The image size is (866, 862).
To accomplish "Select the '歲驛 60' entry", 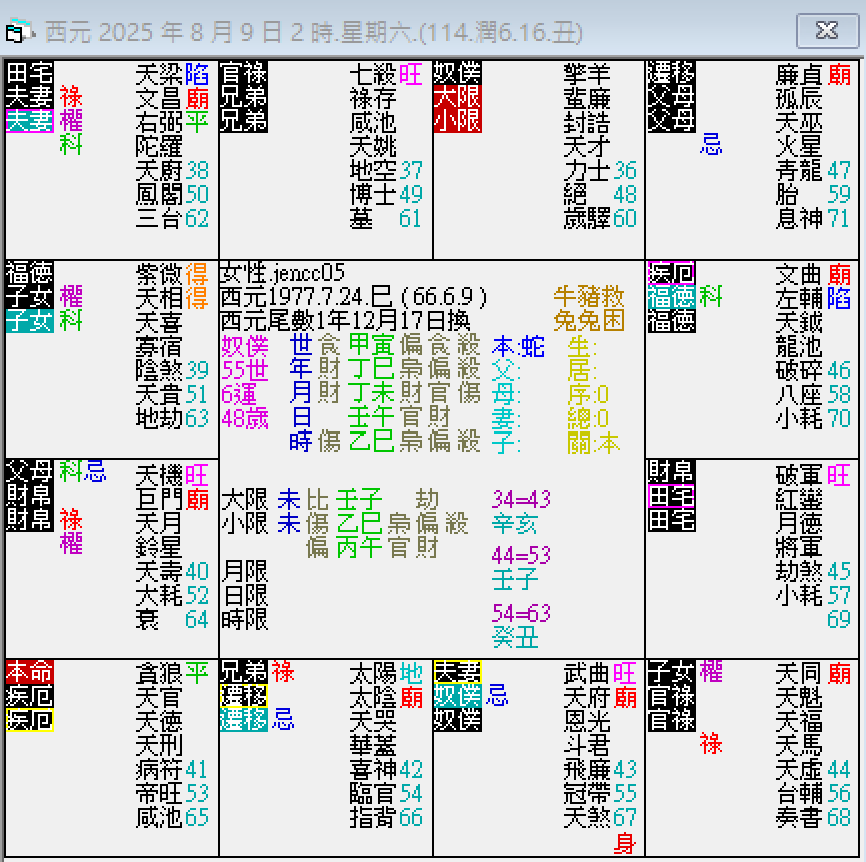I will point(600,219).
